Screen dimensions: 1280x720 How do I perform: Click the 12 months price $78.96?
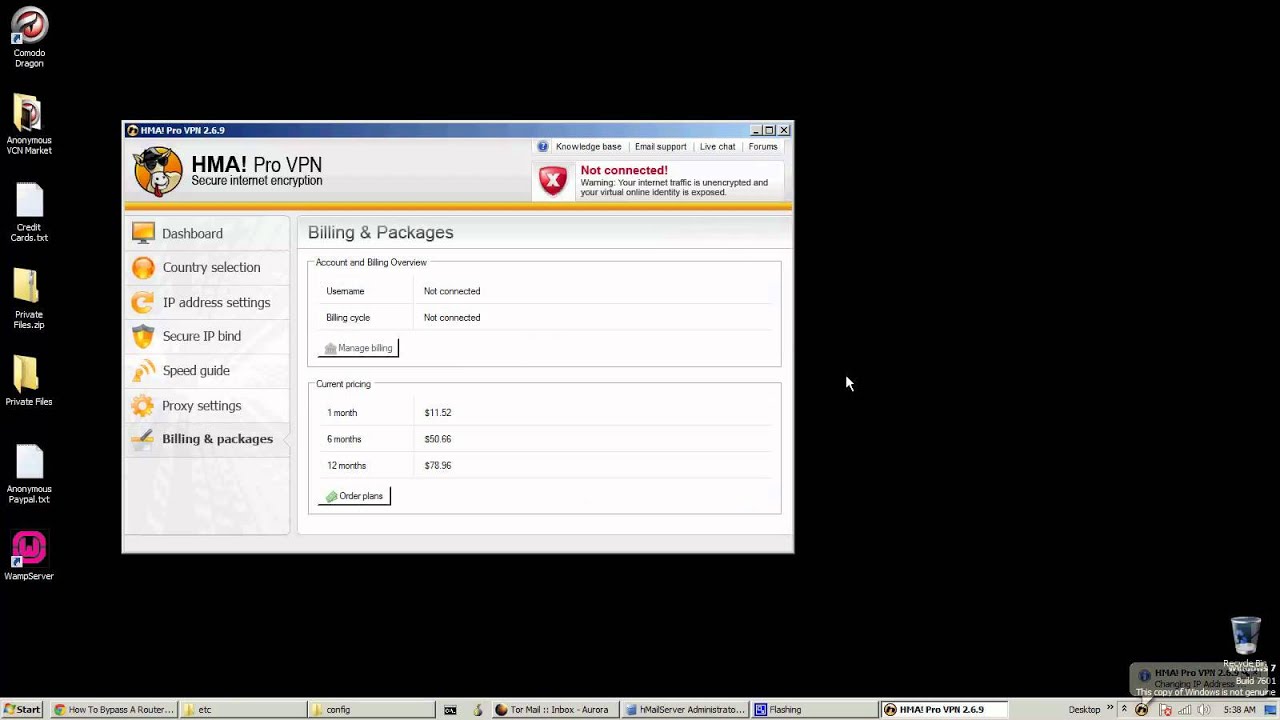click(x=438, y=466)
